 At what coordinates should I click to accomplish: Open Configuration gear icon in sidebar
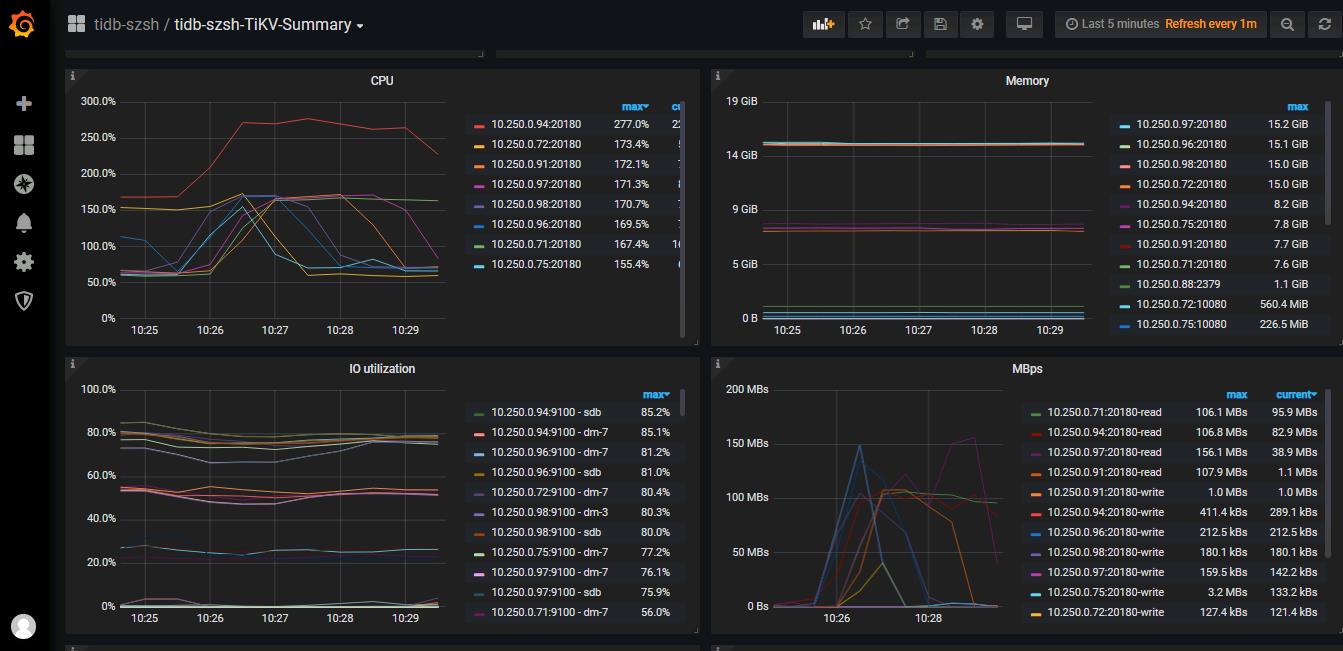coord(24,262)
